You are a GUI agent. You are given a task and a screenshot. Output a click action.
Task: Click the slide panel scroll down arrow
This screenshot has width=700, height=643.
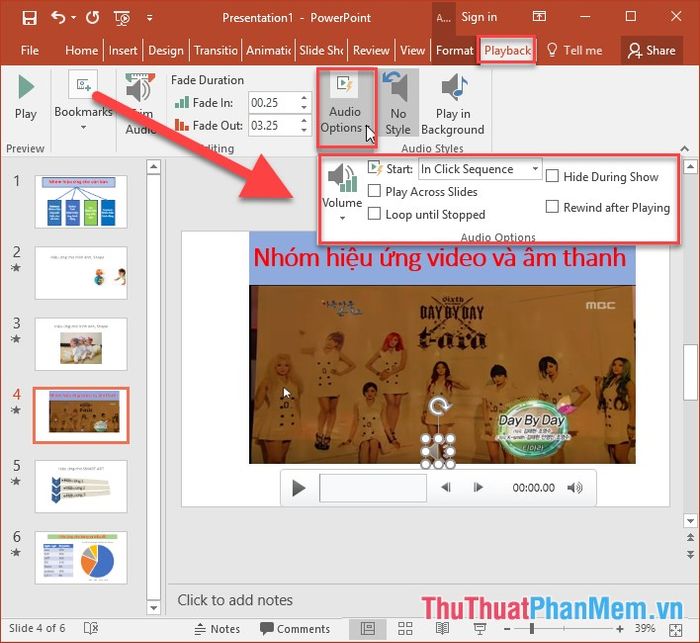tap(154, 608)
